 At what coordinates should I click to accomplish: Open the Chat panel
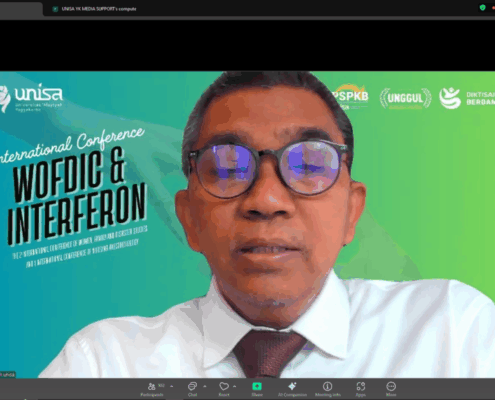[x=192, y=389]
